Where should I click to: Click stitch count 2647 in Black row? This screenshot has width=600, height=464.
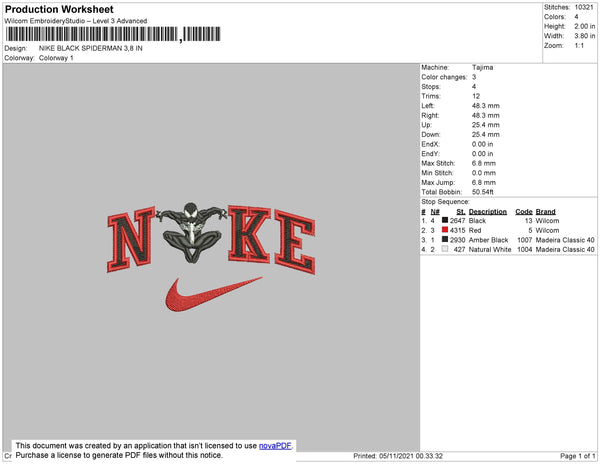[457, 221]
